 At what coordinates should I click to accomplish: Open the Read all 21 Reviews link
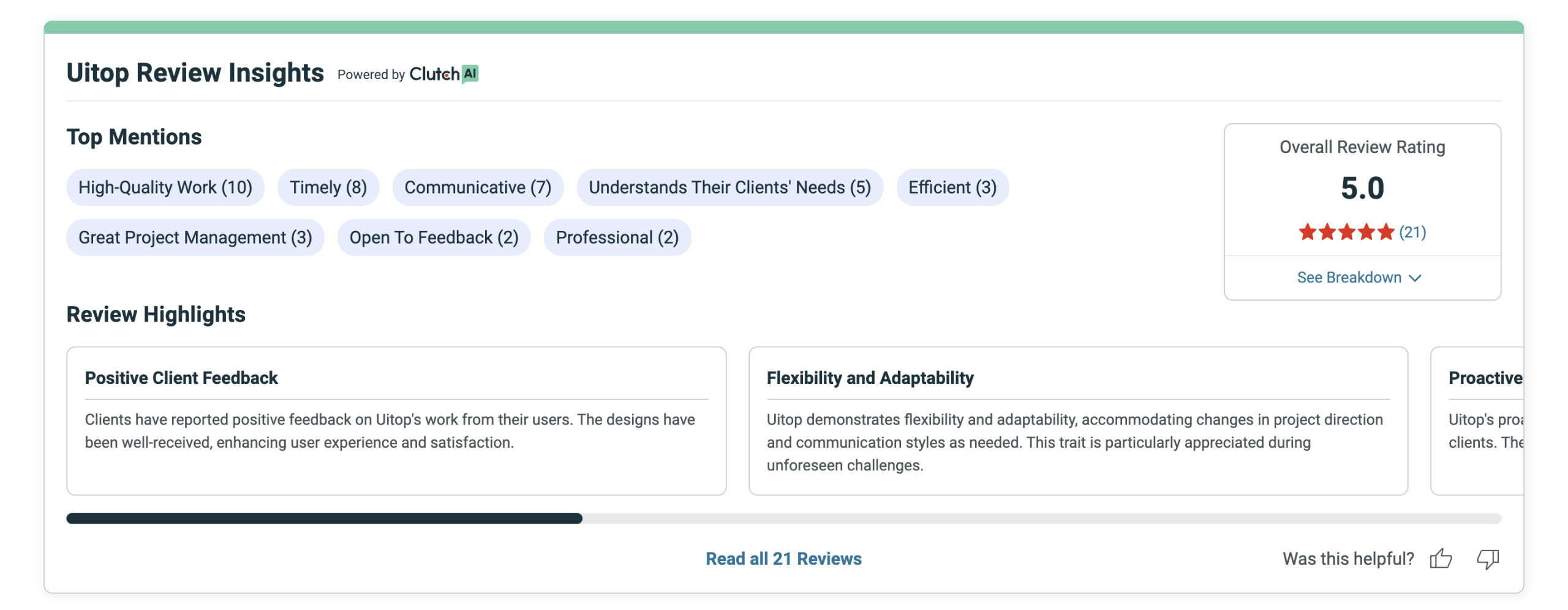click(x=783, y=559)
